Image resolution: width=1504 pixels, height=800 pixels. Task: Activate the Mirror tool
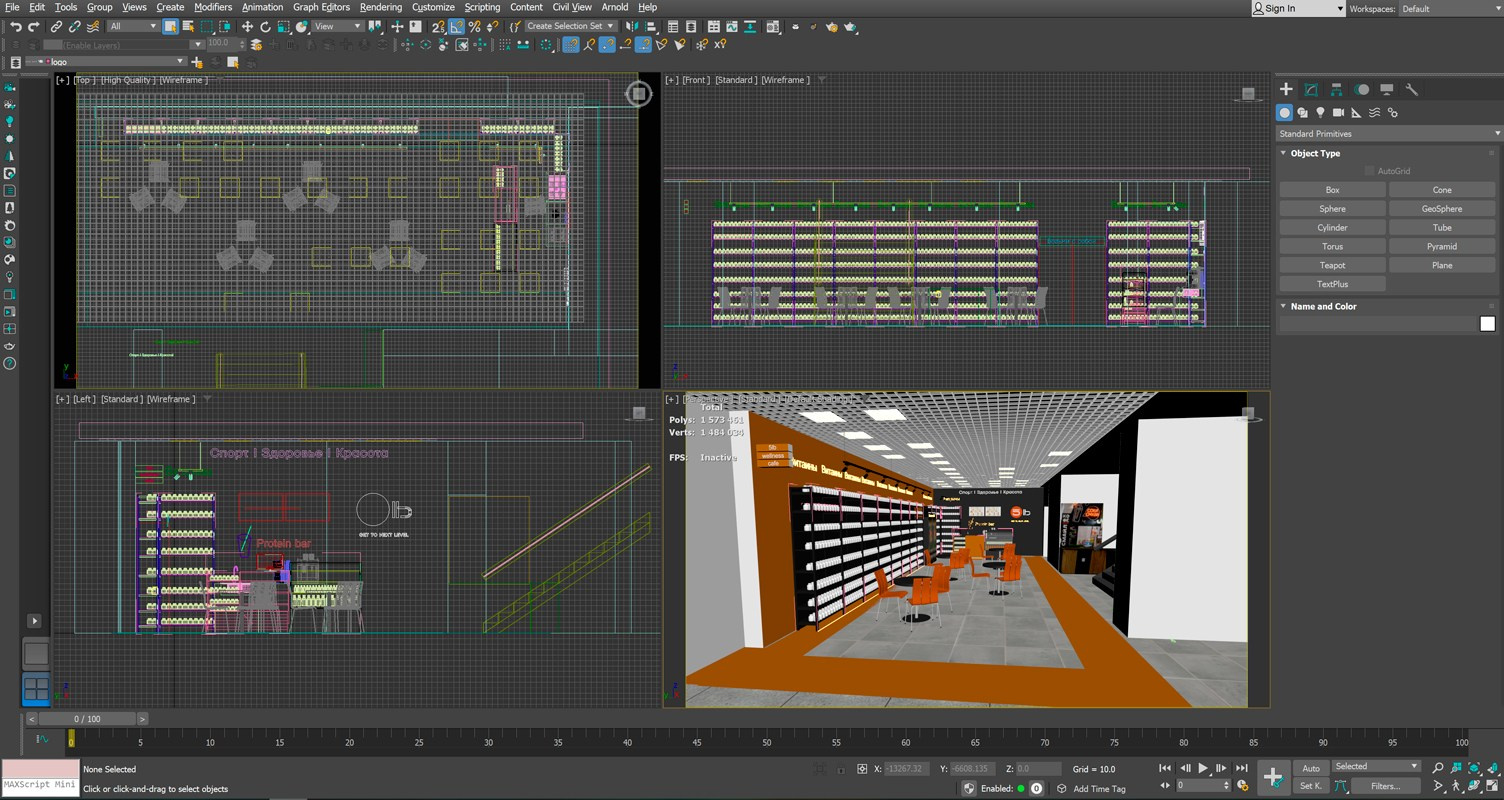pyautogui.click(x=633, y=26)
